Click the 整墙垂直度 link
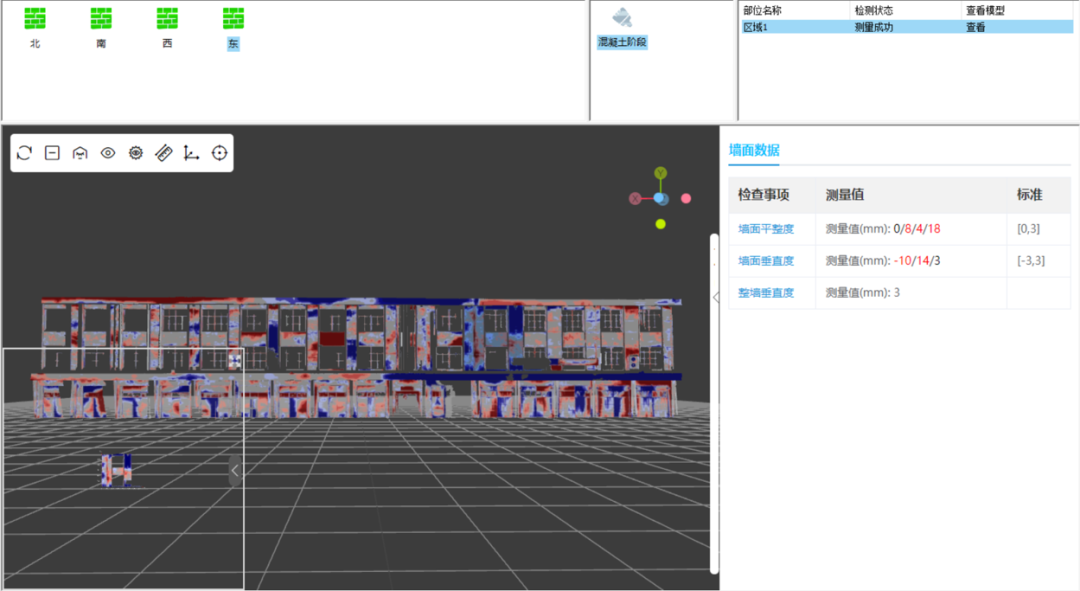 point(766,293)
